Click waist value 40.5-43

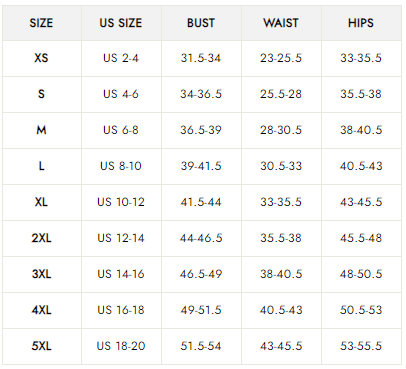point(281,310)
